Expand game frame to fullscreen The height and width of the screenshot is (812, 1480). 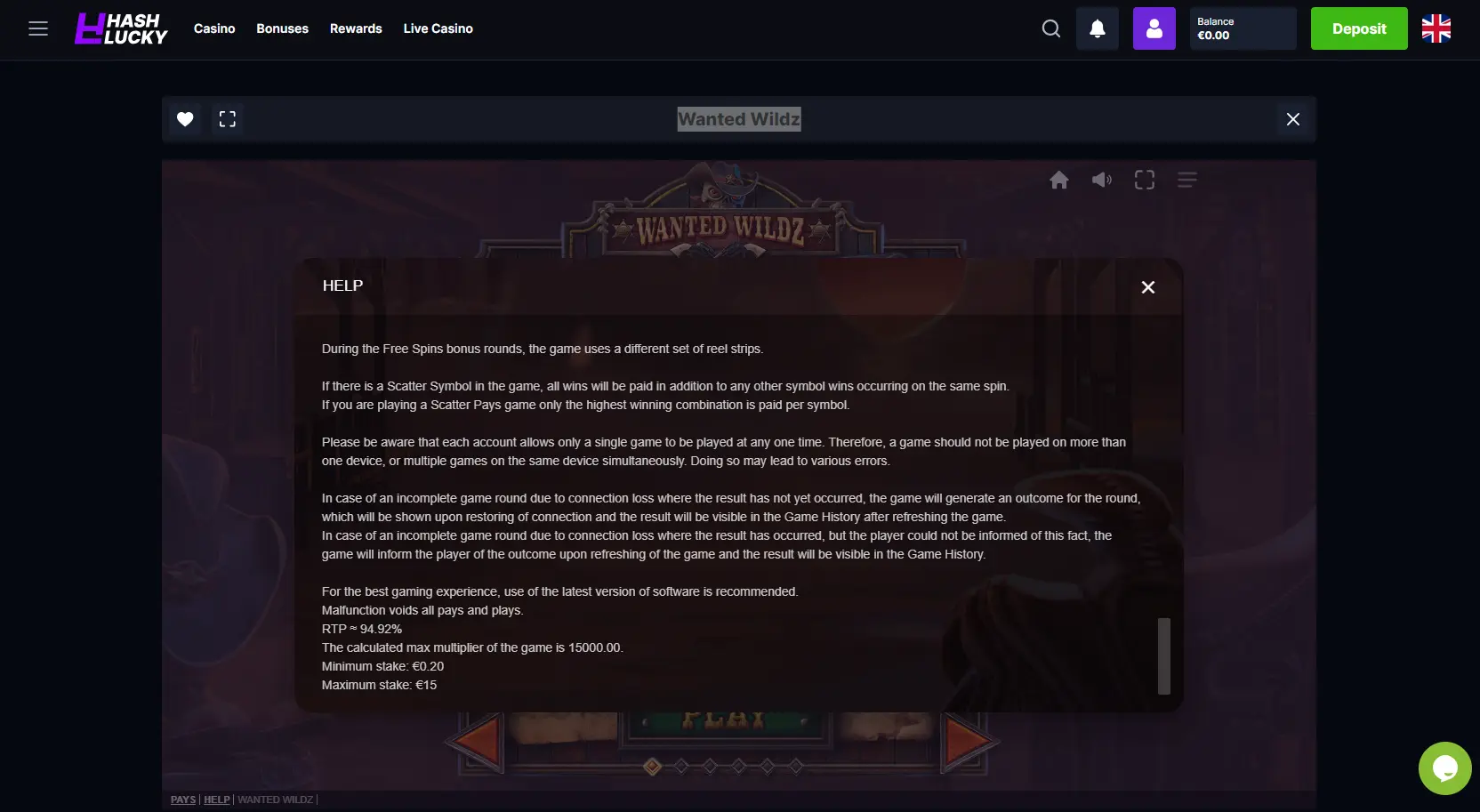coord(228,119)
